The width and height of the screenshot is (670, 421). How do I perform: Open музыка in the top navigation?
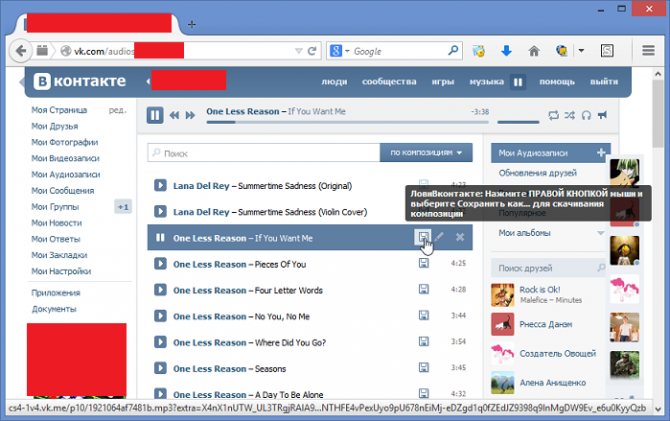[486, 82]
